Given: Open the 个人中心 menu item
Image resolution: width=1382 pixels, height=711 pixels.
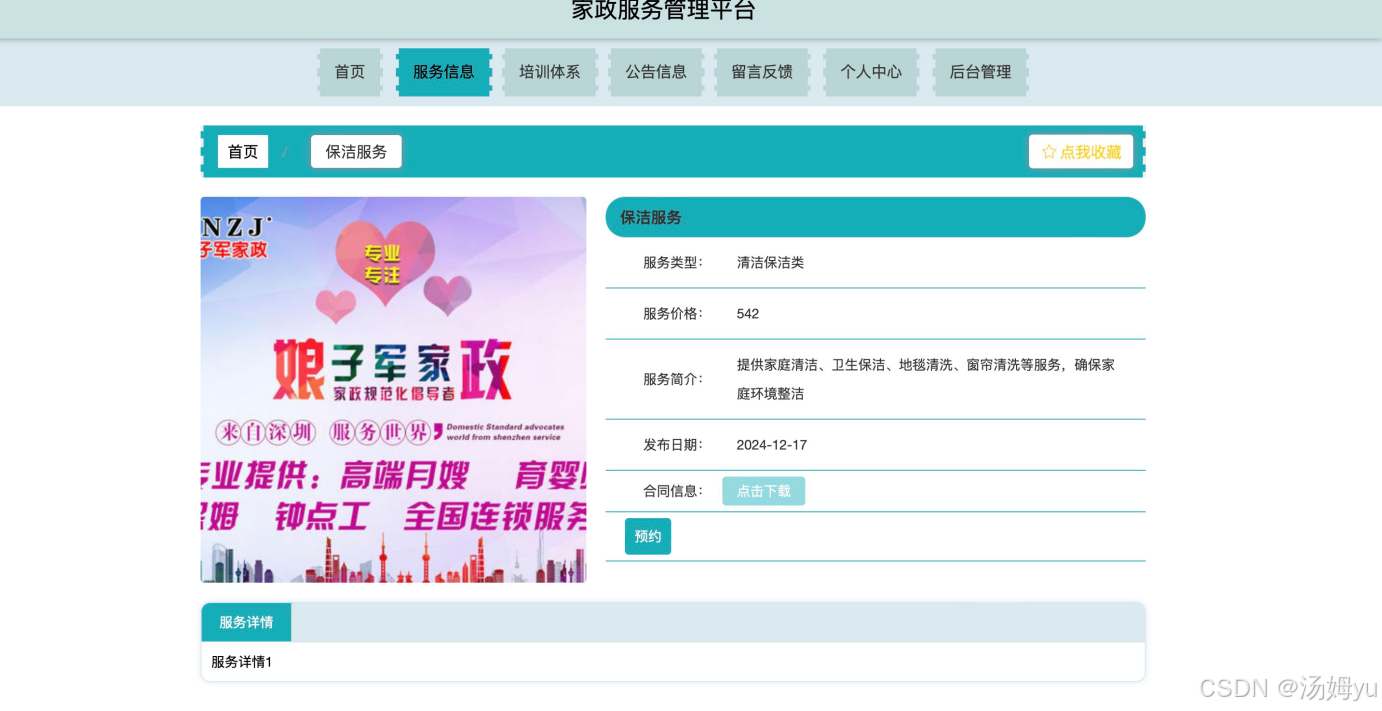Looking at the screenshot, I should click(871, 72).
